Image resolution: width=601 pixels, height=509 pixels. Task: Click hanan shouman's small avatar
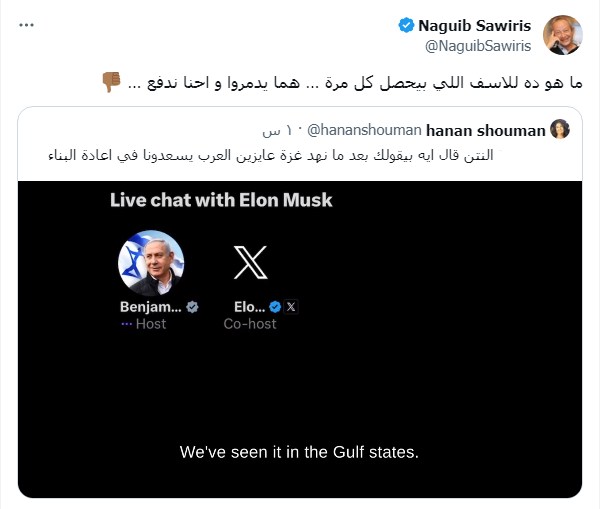(x=561, y=130)
